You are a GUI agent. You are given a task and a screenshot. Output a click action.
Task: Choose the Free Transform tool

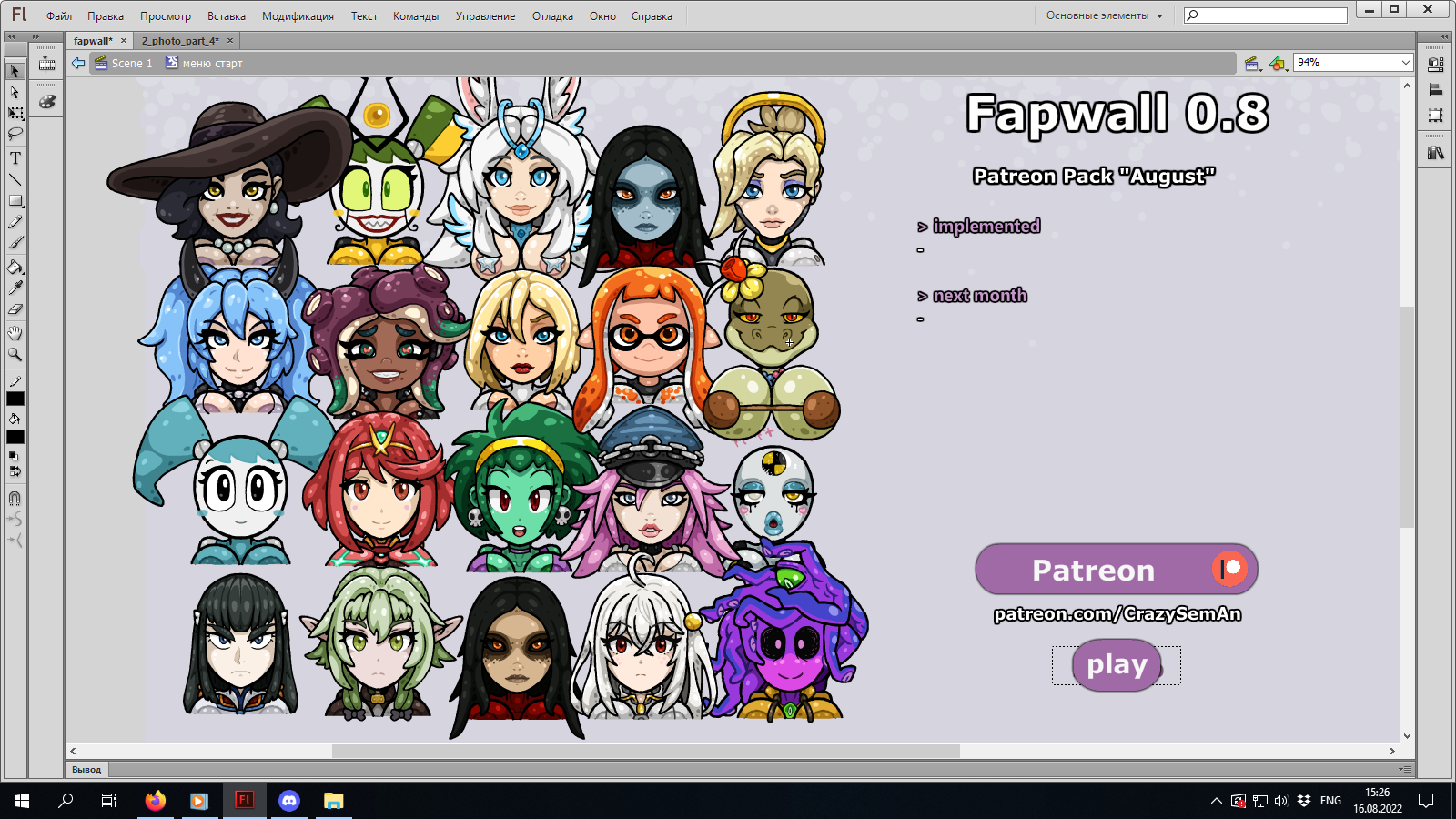pyautogui.click(x=15, y=113)
